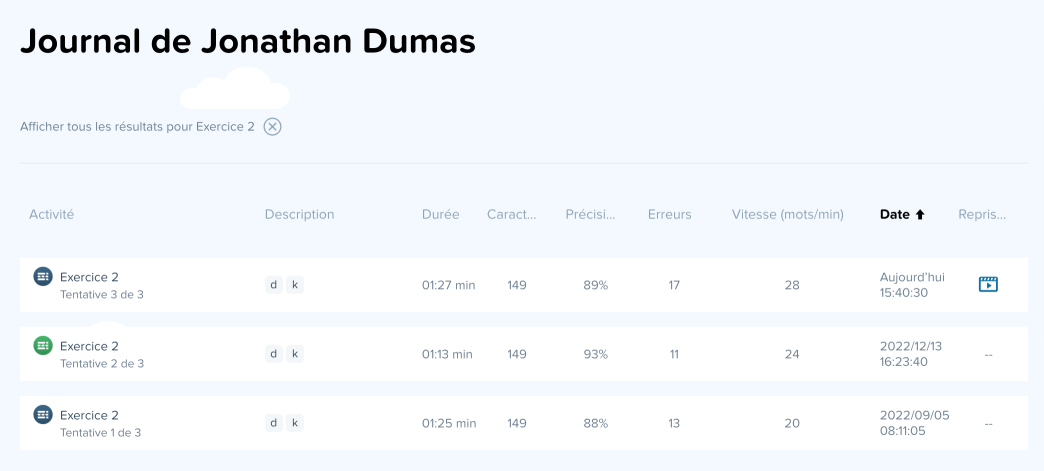Toggle the Date column sort arrow
Screen dimensions: 1044x471
(920, 214)
